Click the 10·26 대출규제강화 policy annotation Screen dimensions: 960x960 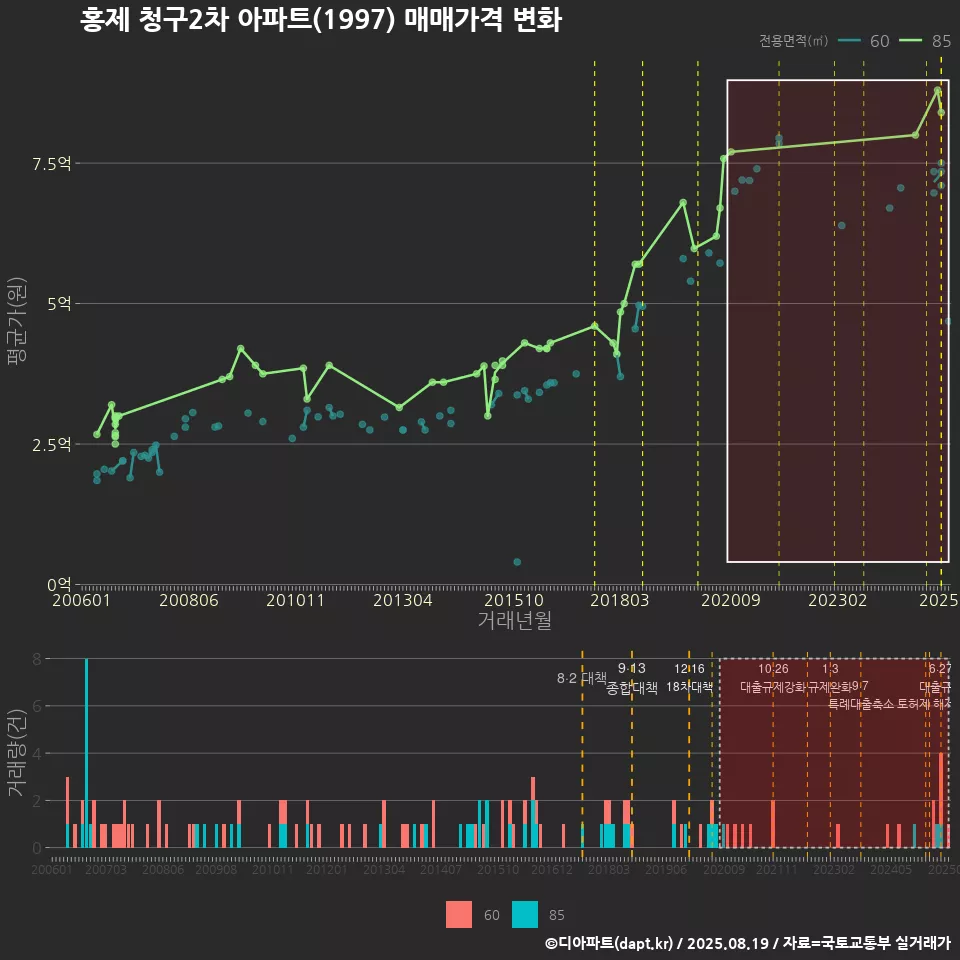pyautogui.click(x=773, y=678)
